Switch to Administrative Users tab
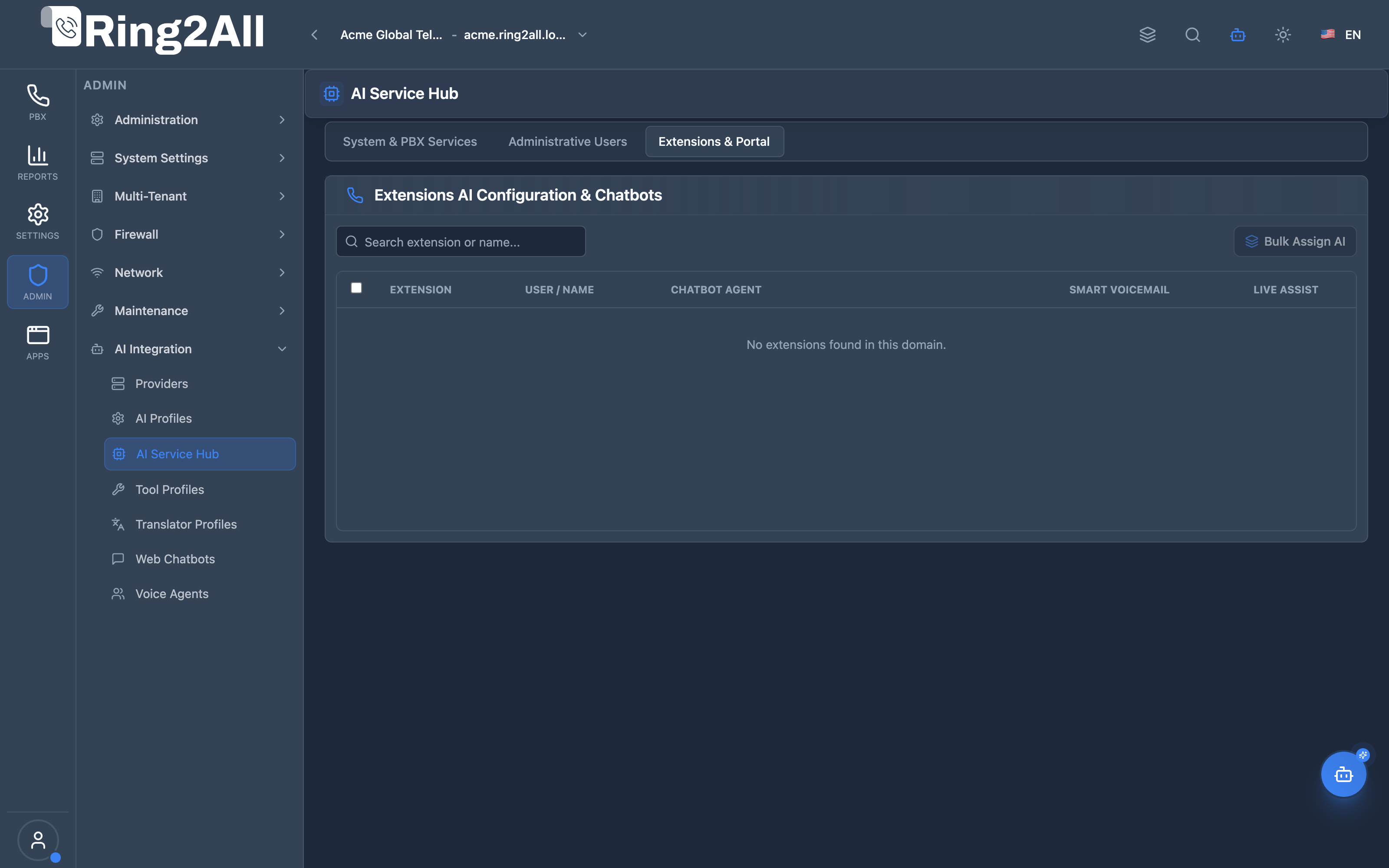Screen dimensions: 1389x868 tap(568, 141)
